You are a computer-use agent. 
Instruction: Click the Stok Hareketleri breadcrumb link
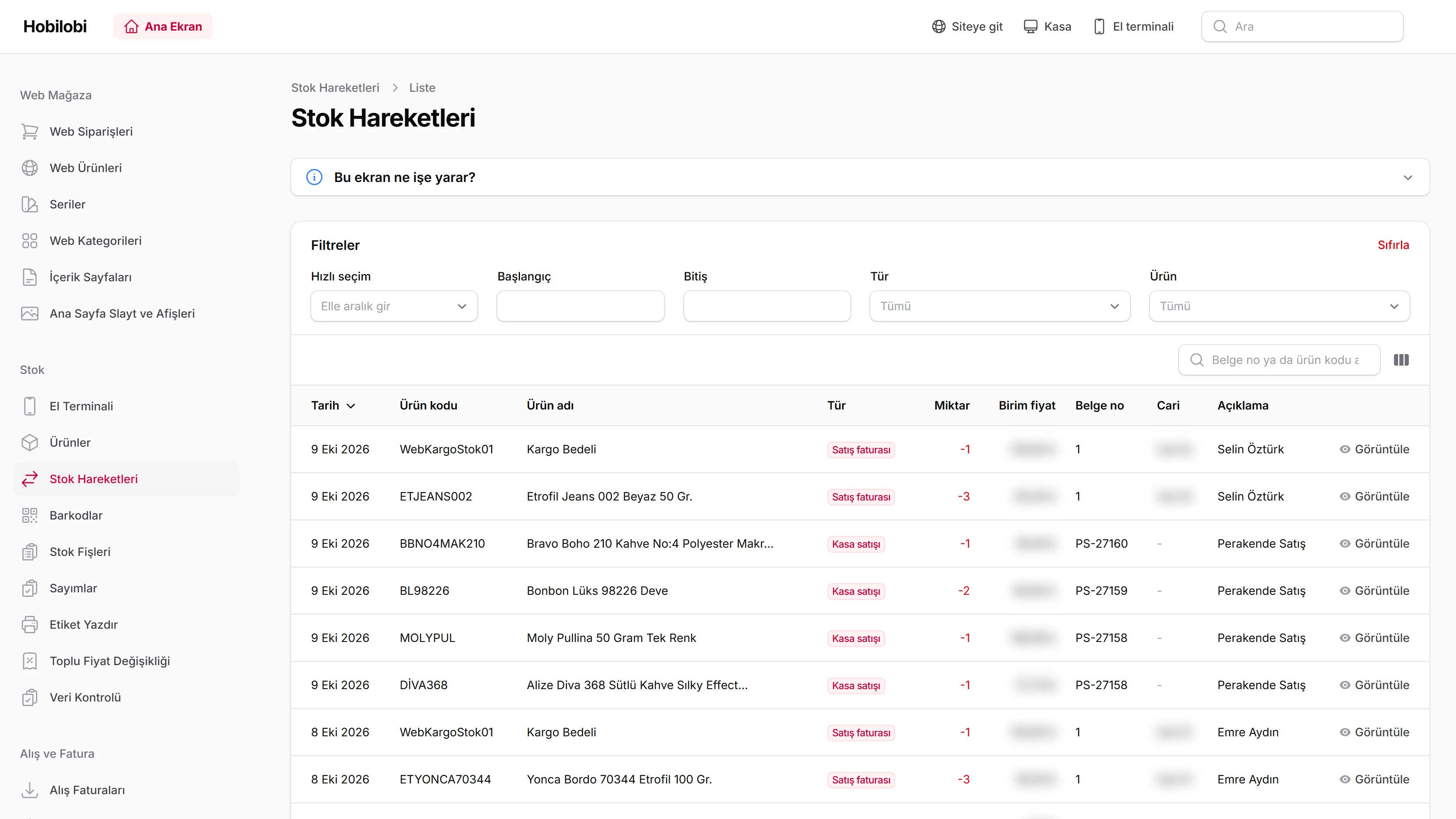coord(335,88)
